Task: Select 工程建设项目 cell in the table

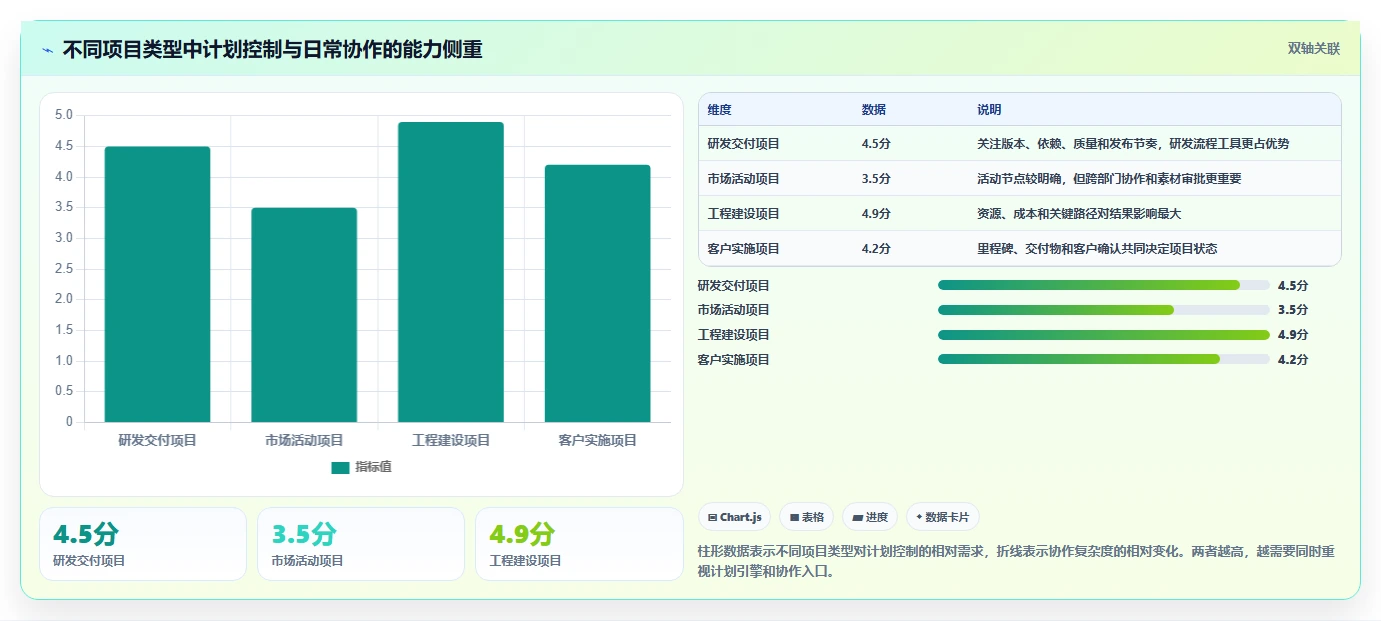Action: click(744, 214)
